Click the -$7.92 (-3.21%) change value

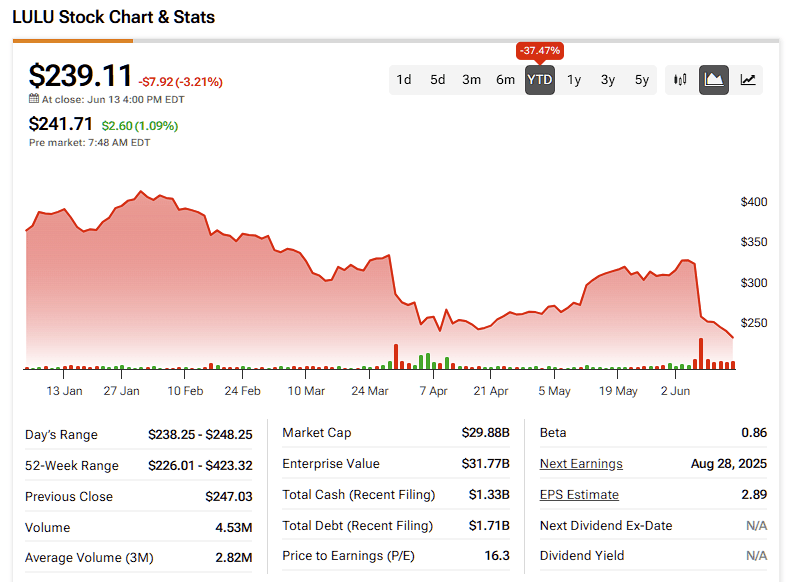180,82
